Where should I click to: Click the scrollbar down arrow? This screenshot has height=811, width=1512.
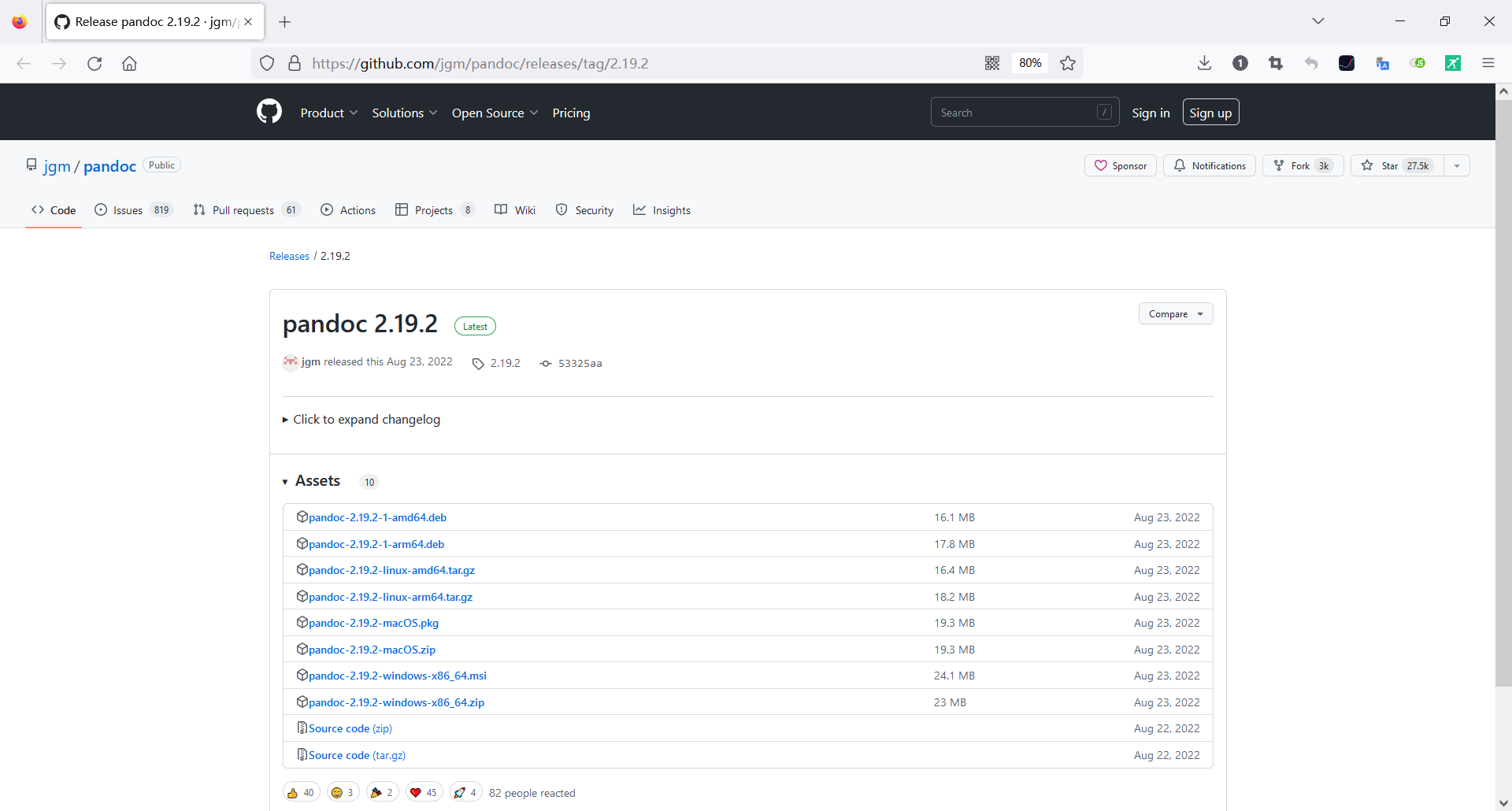[x=1503, y=803]
